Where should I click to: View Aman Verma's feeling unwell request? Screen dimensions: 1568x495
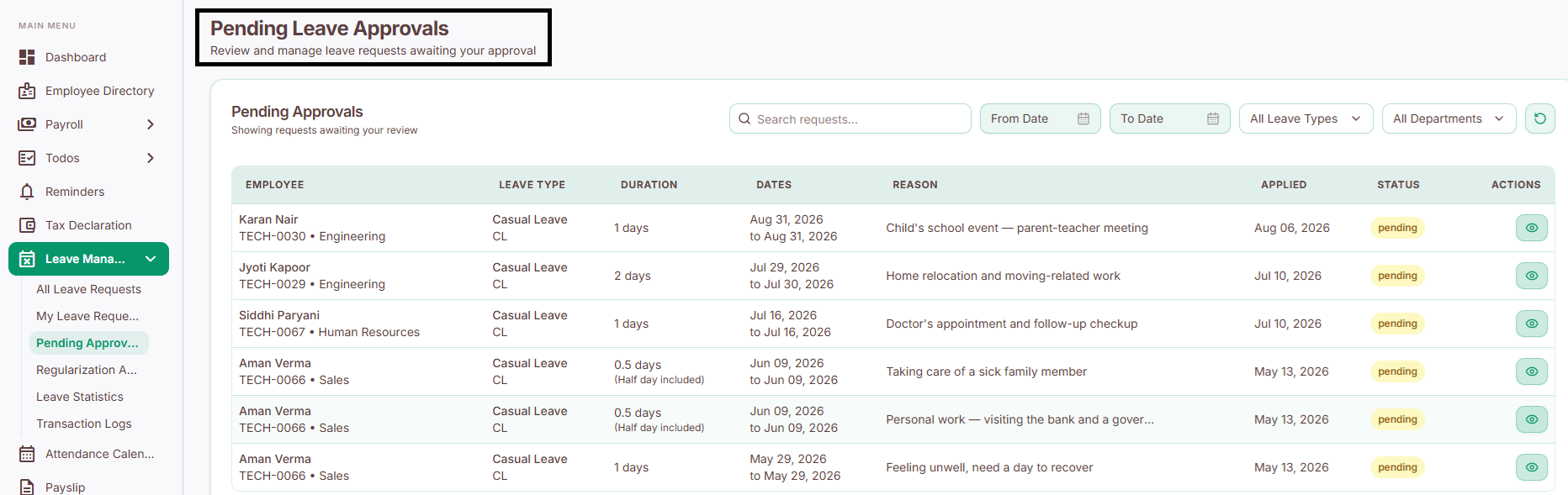point(1532,467)
